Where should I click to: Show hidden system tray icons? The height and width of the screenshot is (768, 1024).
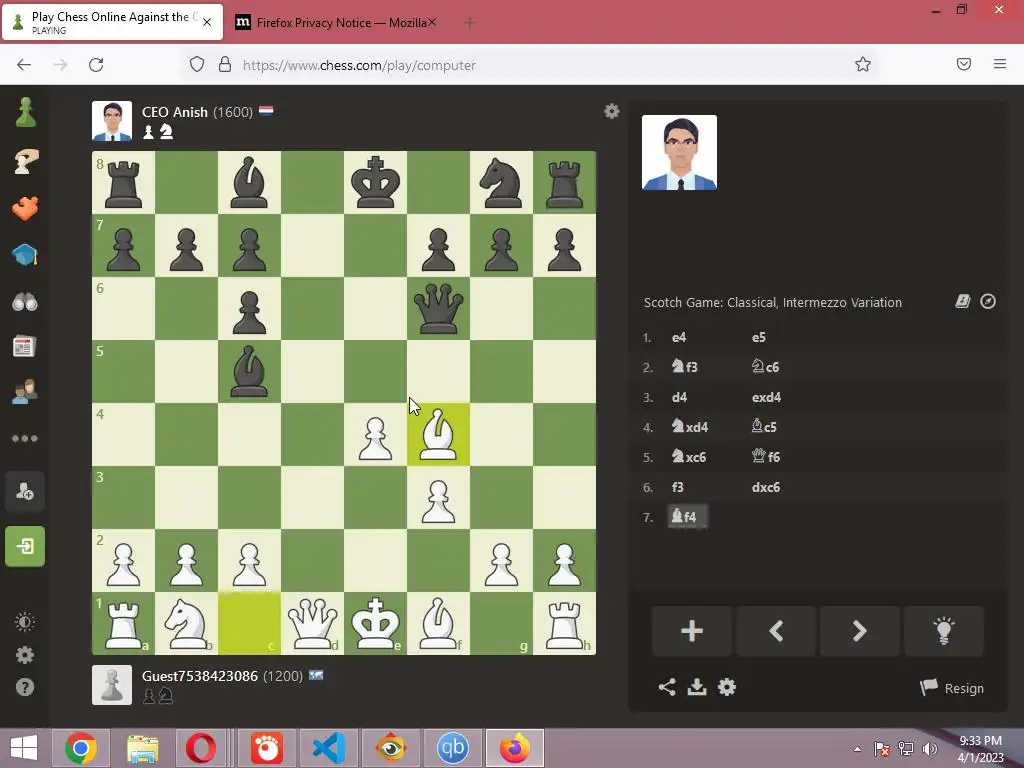point(857,749)
